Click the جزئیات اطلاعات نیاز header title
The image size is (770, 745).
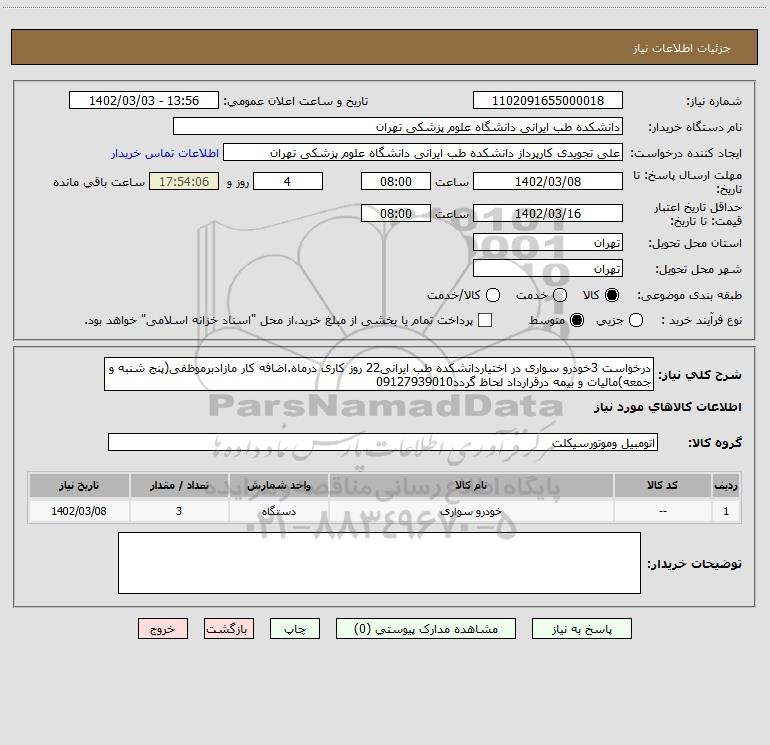[x=682, y=48]
